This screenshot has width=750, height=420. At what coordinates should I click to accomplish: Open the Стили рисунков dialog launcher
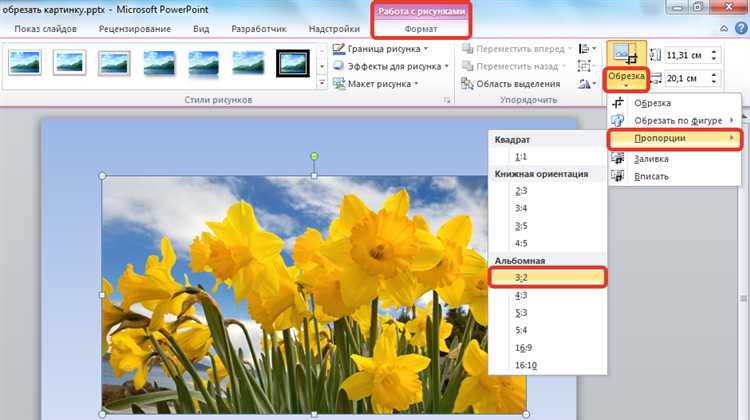click(x=447, y=100)
